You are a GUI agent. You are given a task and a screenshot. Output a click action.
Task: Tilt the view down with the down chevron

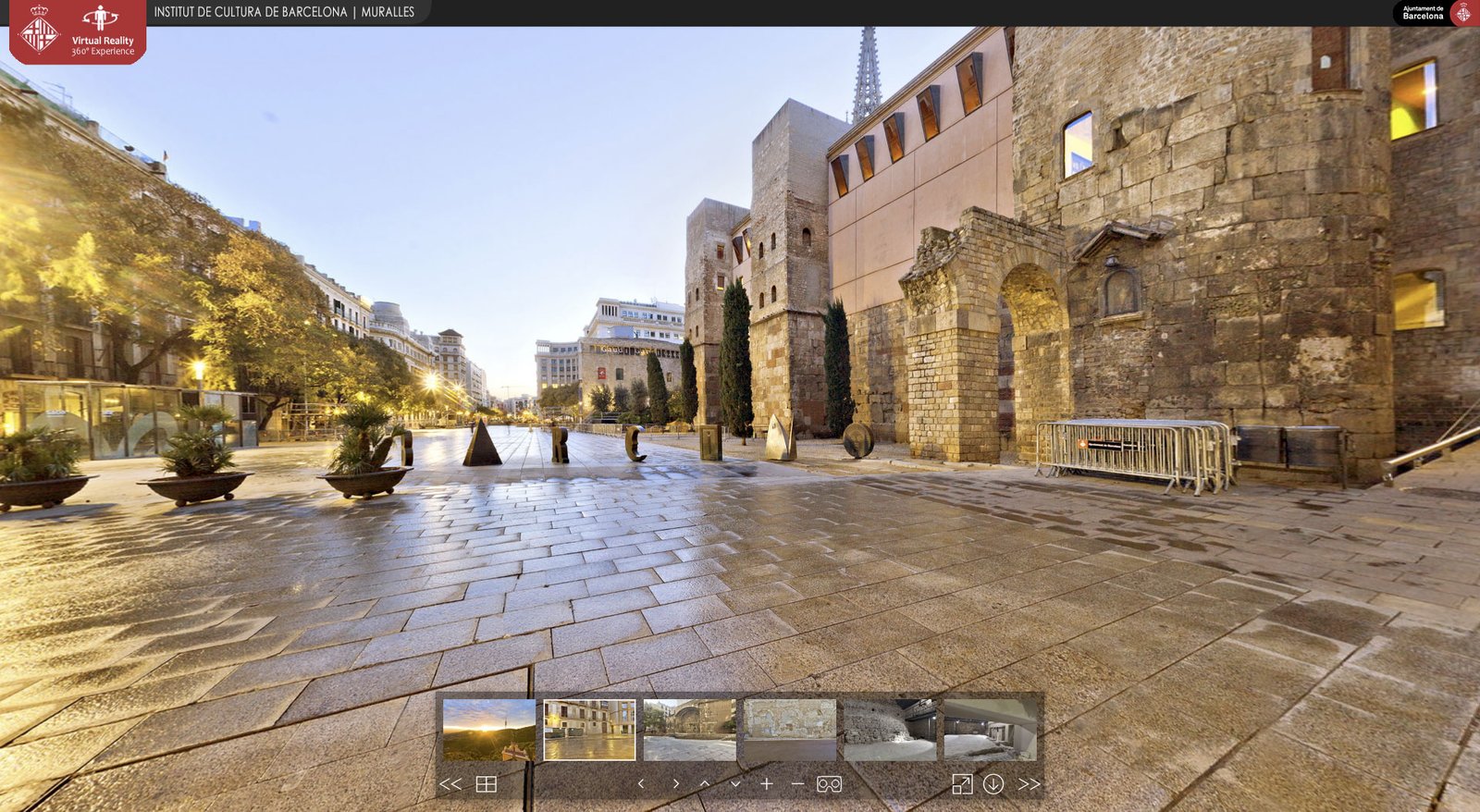point(735,784)
